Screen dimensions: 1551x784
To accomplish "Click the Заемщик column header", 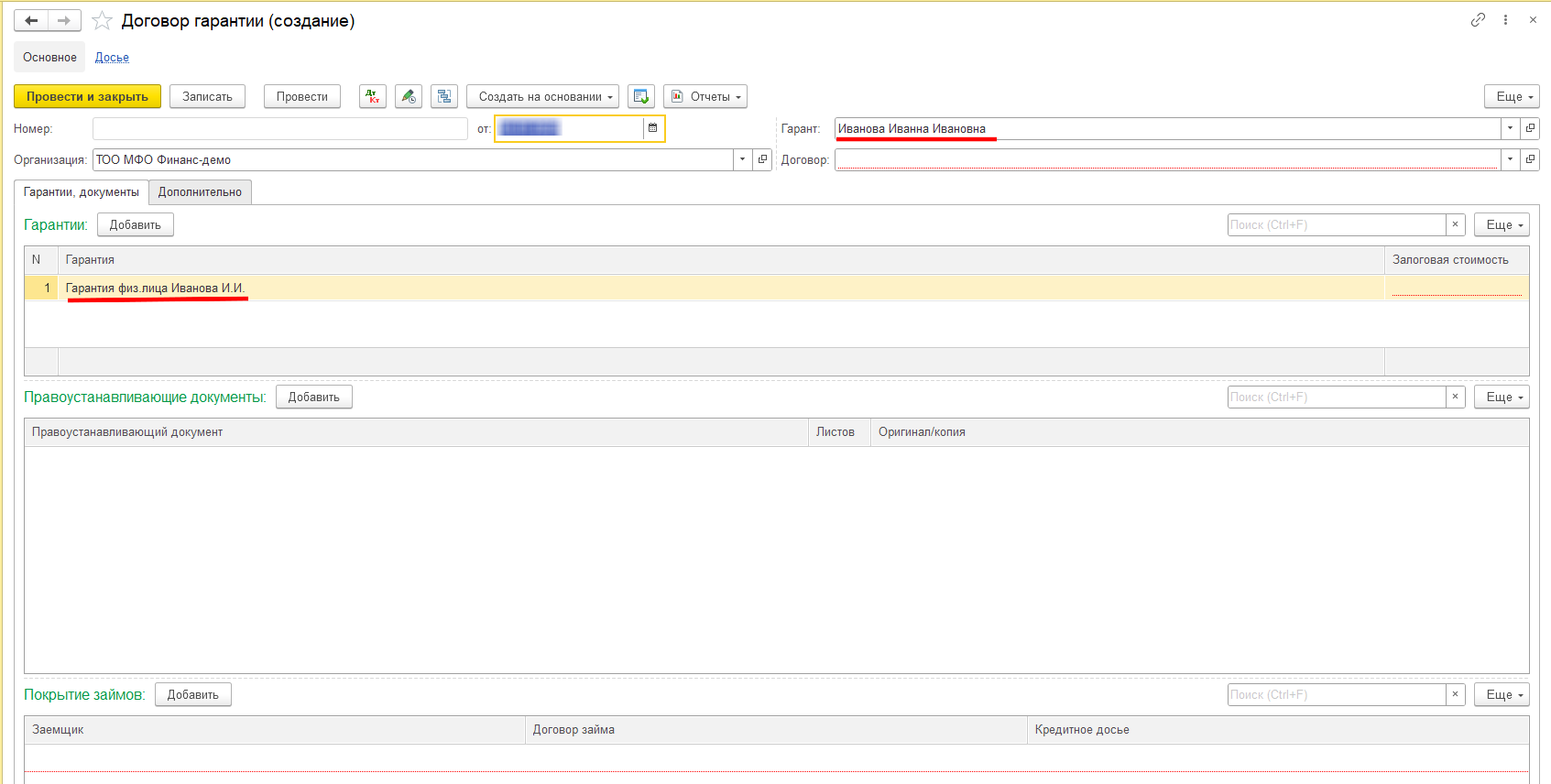I will (275, 730).
